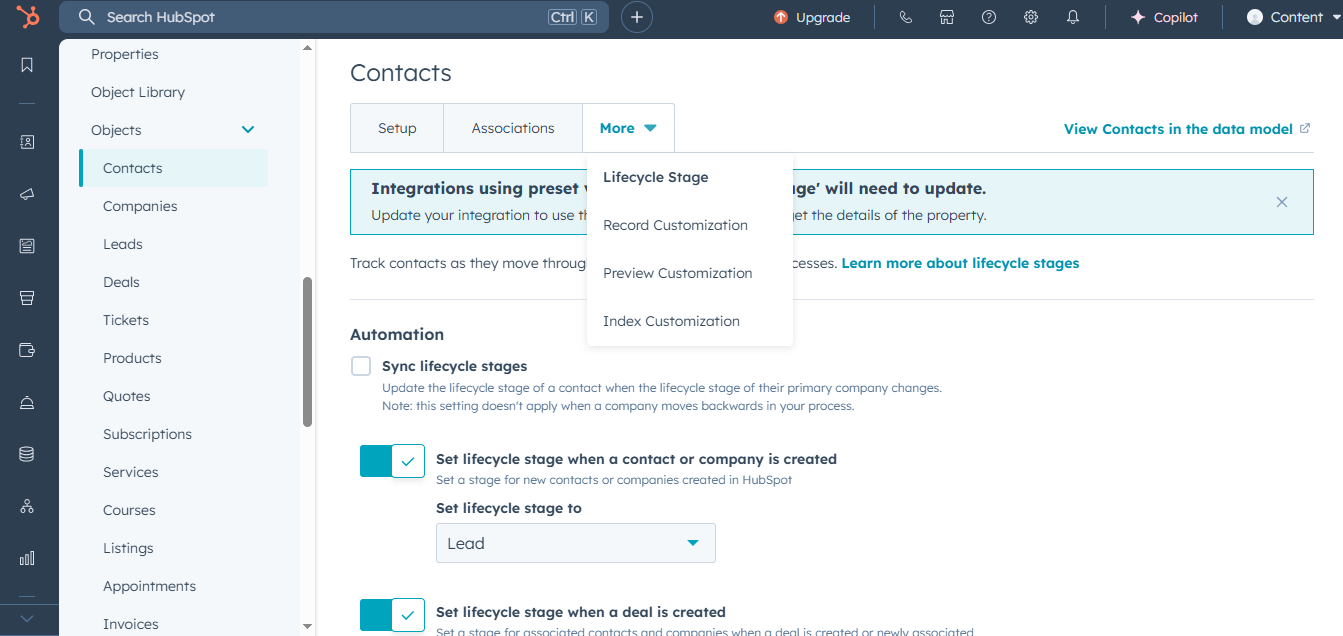Open Sales storefront icon in left rail
The height and width of the screenshot is (636, 1343).
(27, 298)
